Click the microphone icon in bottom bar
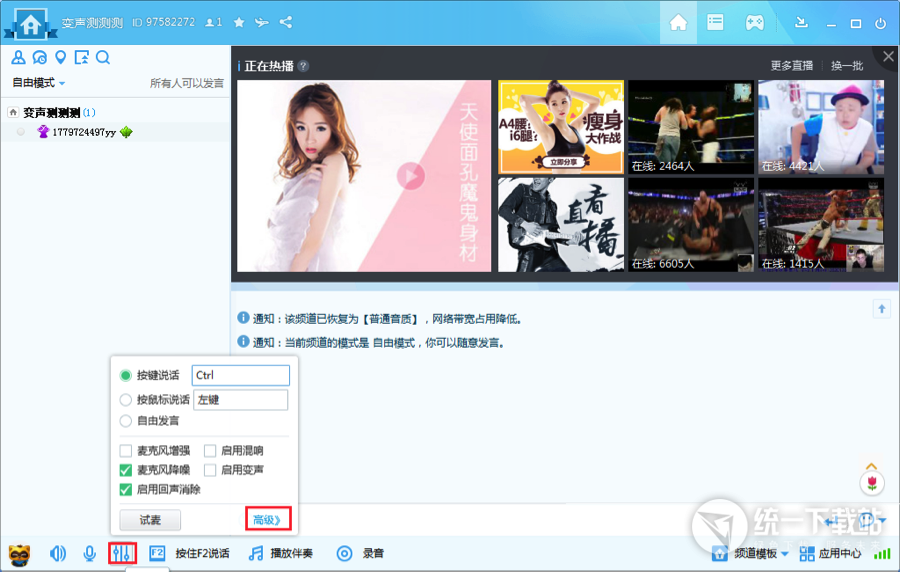900x572 pixels. pyautogui.click(x=90, y=553)
